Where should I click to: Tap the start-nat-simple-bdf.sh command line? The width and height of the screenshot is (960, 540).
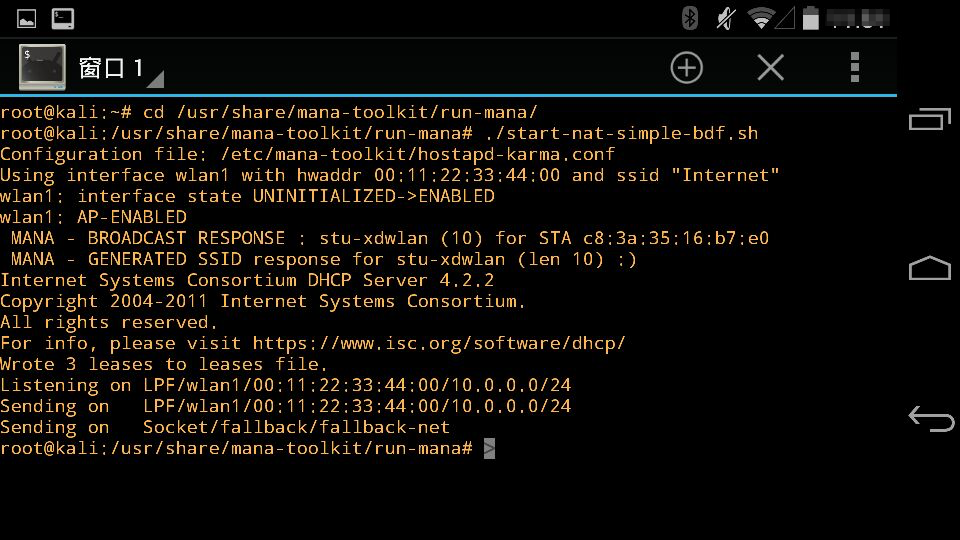click(379, 133)
